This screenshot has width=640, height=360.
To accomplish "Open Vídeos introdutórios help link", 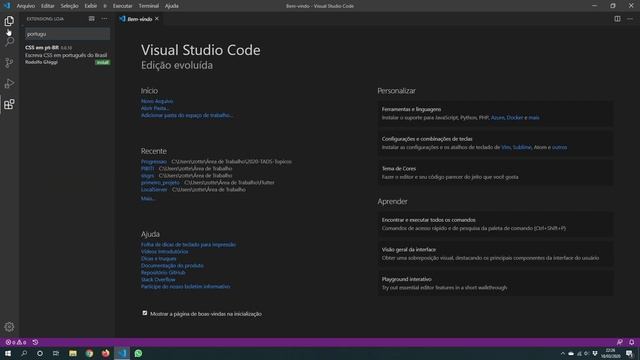I will (x=164, y=251).
